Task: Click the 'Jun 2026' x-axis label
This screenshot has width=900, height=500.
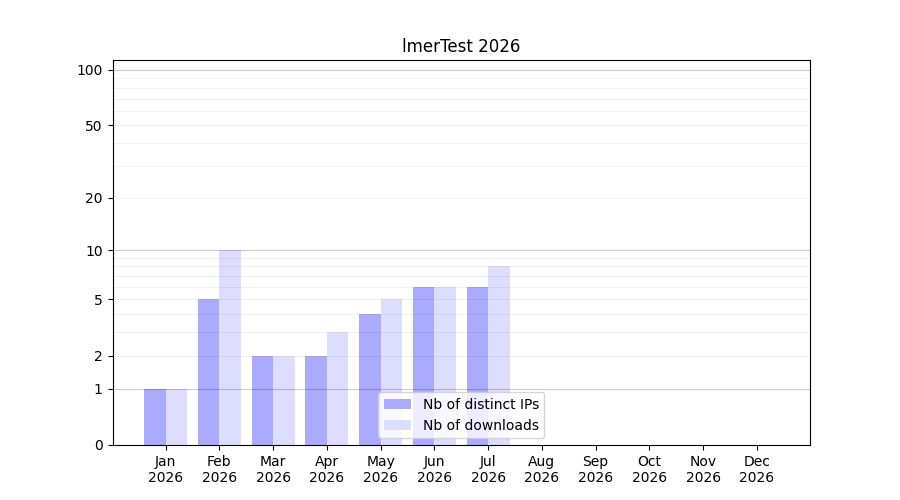Action: click(435, 470)
